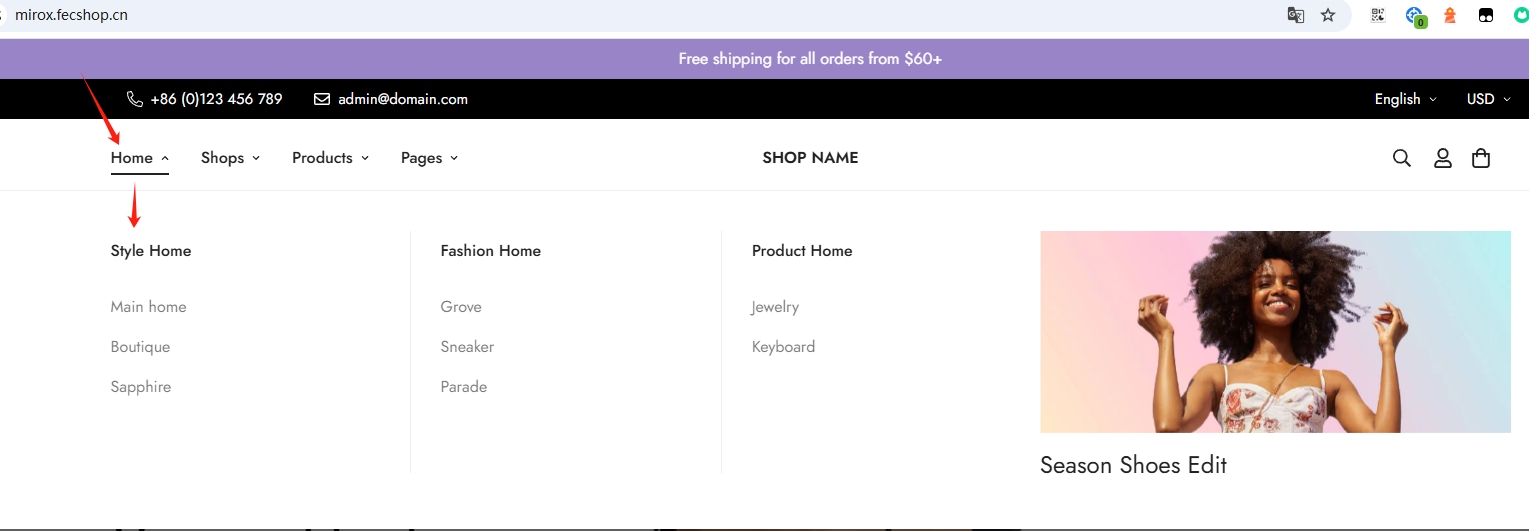Bookmark this page with the star icon
This screenshot has height=531, width=1529.
(1328, 15)
